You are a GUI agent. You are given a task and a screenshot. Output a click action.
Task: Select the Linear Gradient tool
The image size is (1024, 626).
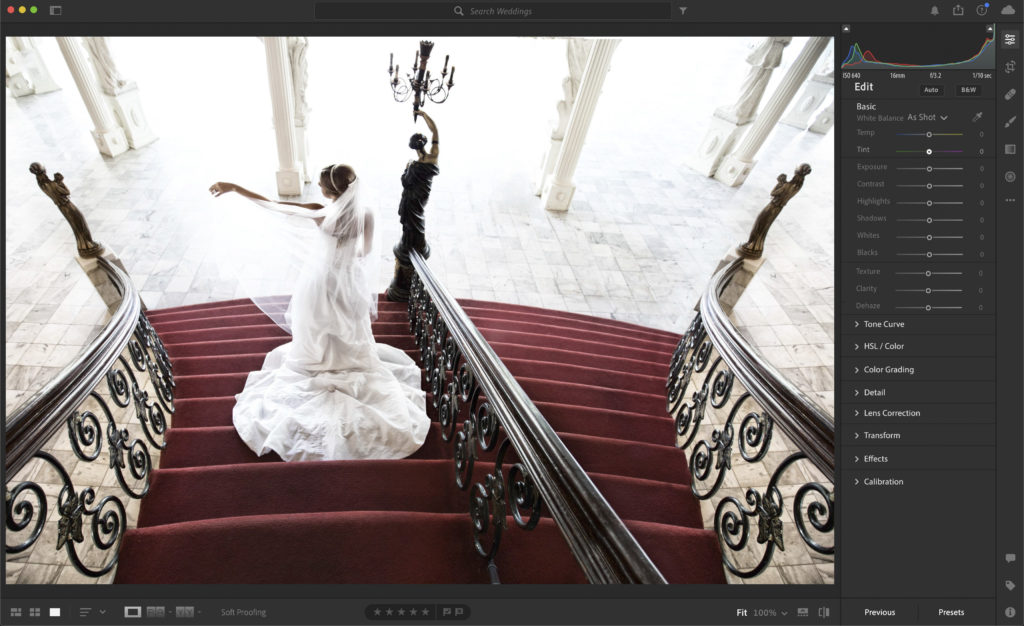tap(1010, 149)
